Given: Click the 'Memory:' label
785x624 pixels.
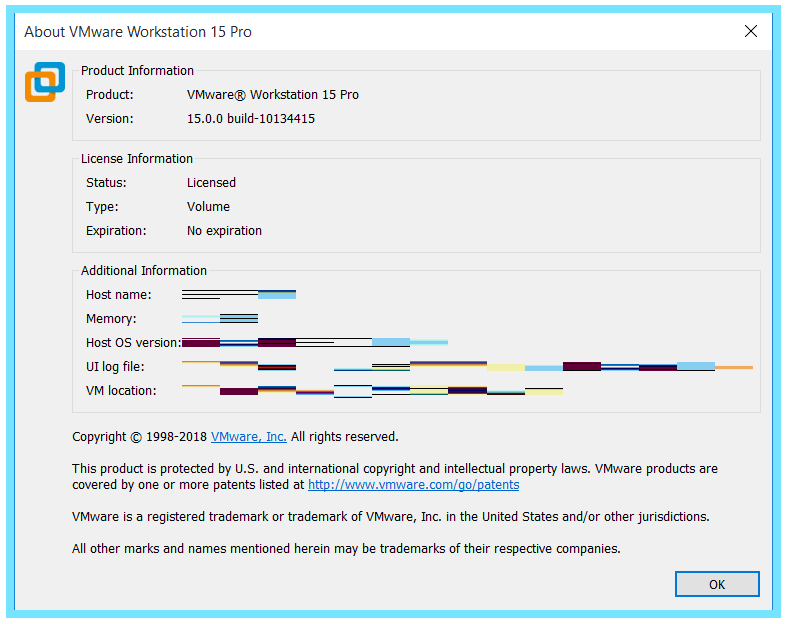Looking at the screenshot, I should pyautogui.click(x=111, y=319).
